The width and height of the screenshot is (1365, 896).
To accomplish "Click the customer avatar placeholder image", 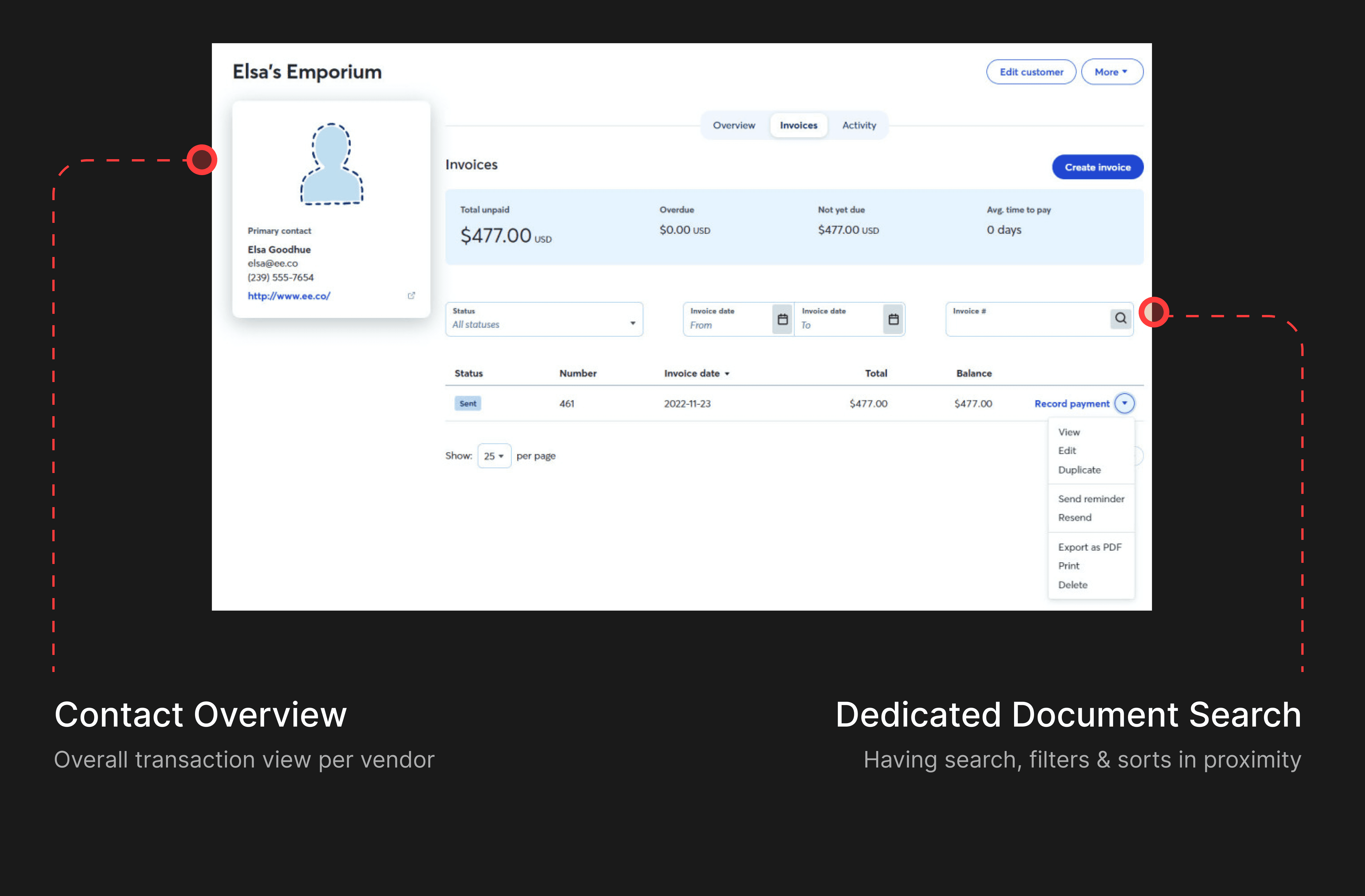I will click(x=332, y=164).
